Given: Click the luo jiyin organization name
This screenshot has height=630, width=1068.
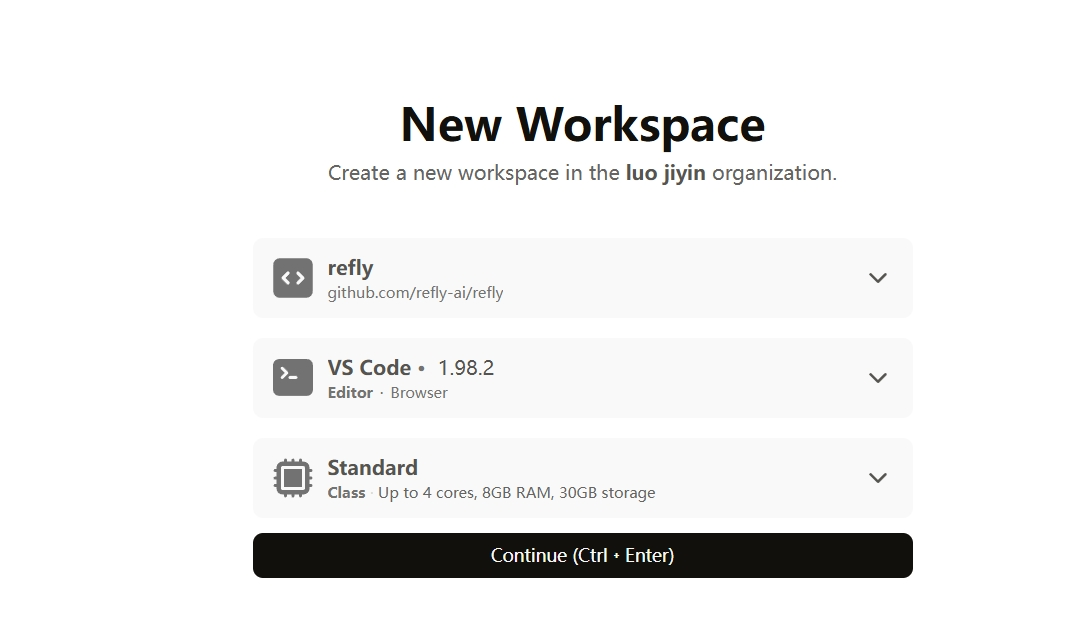Looking at the screenshot, I should [665, 173].
